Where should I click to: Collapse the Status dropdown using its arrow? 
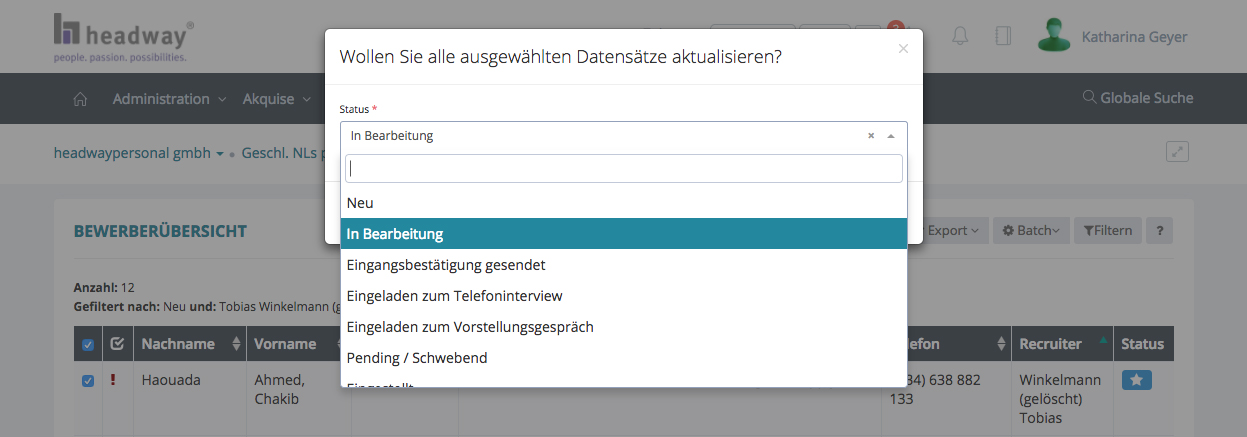(x=890, y=136)
